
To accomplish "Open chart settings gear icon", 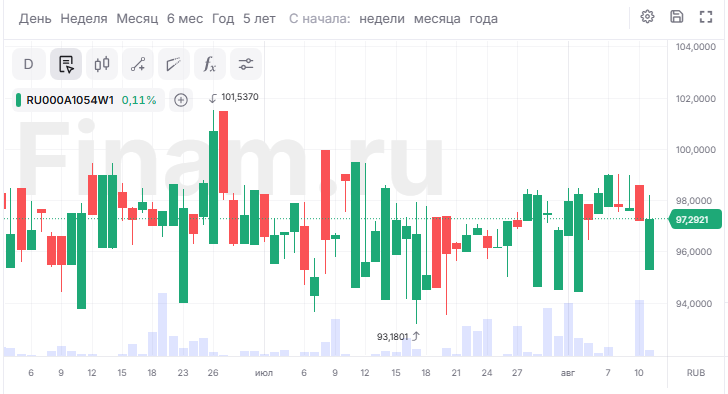I will 647,17.
